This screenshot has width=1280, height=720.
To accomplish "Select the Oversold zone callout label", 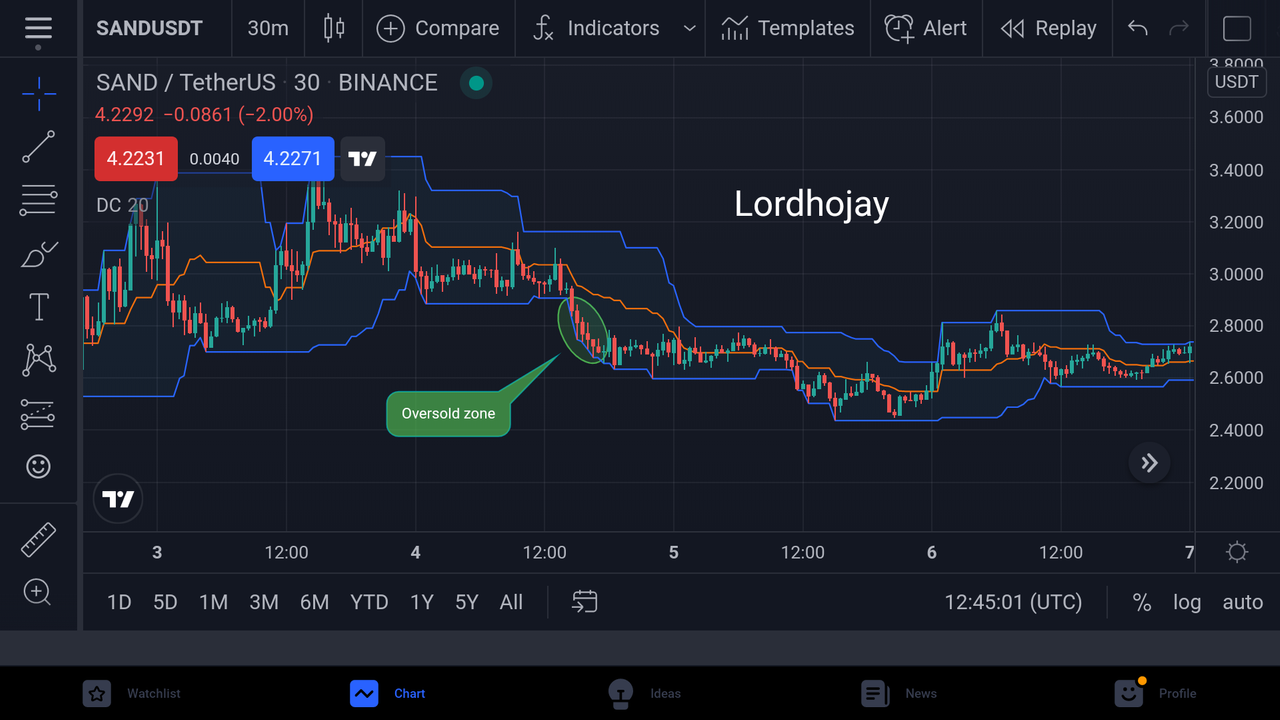I will tap(448, 414).
